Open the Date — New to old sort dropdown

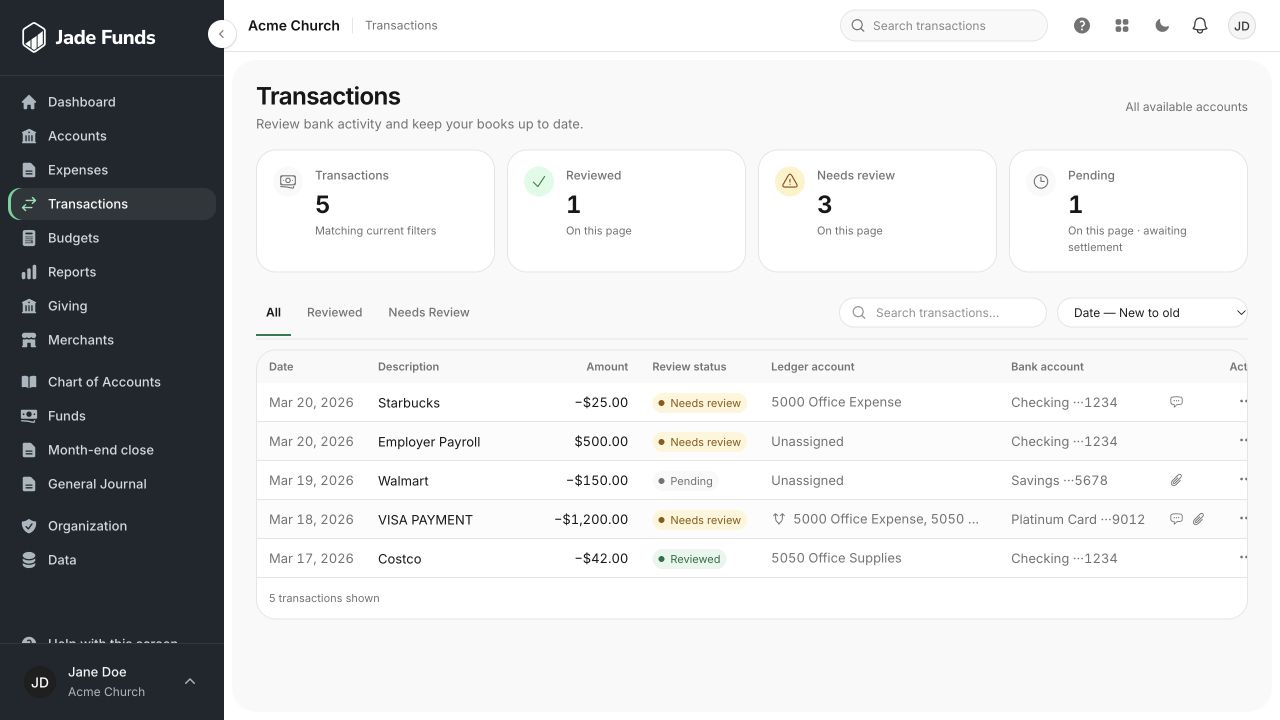[1152, 313]
